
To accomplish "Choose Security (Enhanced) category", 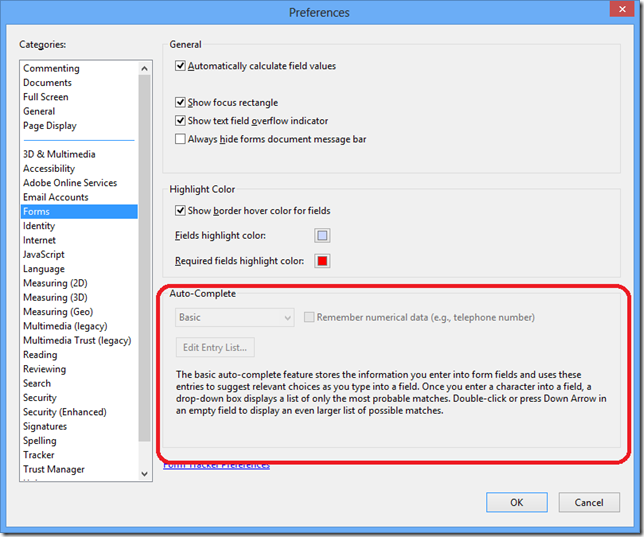I will click(65, 412).
